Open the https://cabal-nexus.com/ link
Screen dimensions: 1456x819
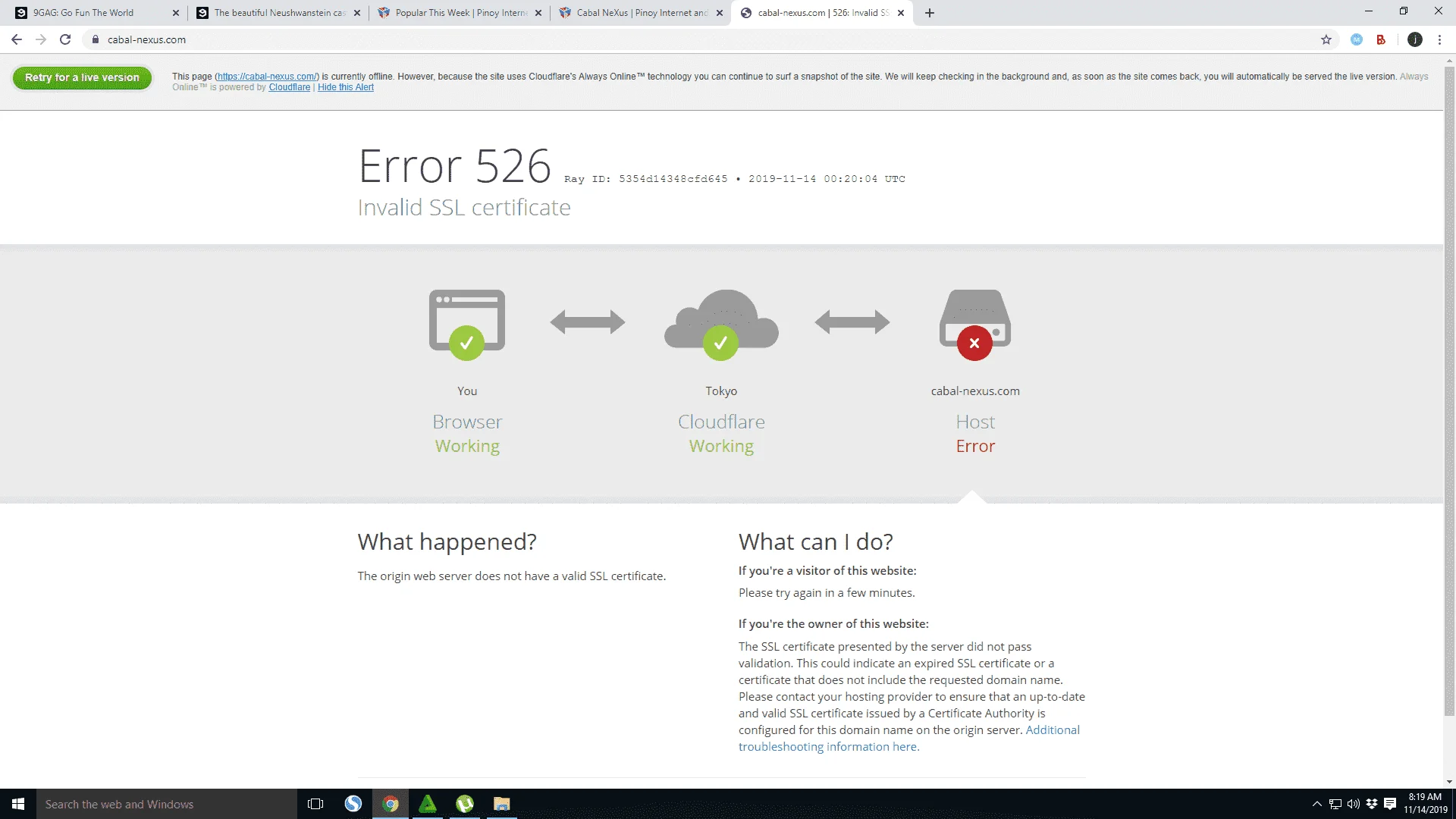pos(267,77)
